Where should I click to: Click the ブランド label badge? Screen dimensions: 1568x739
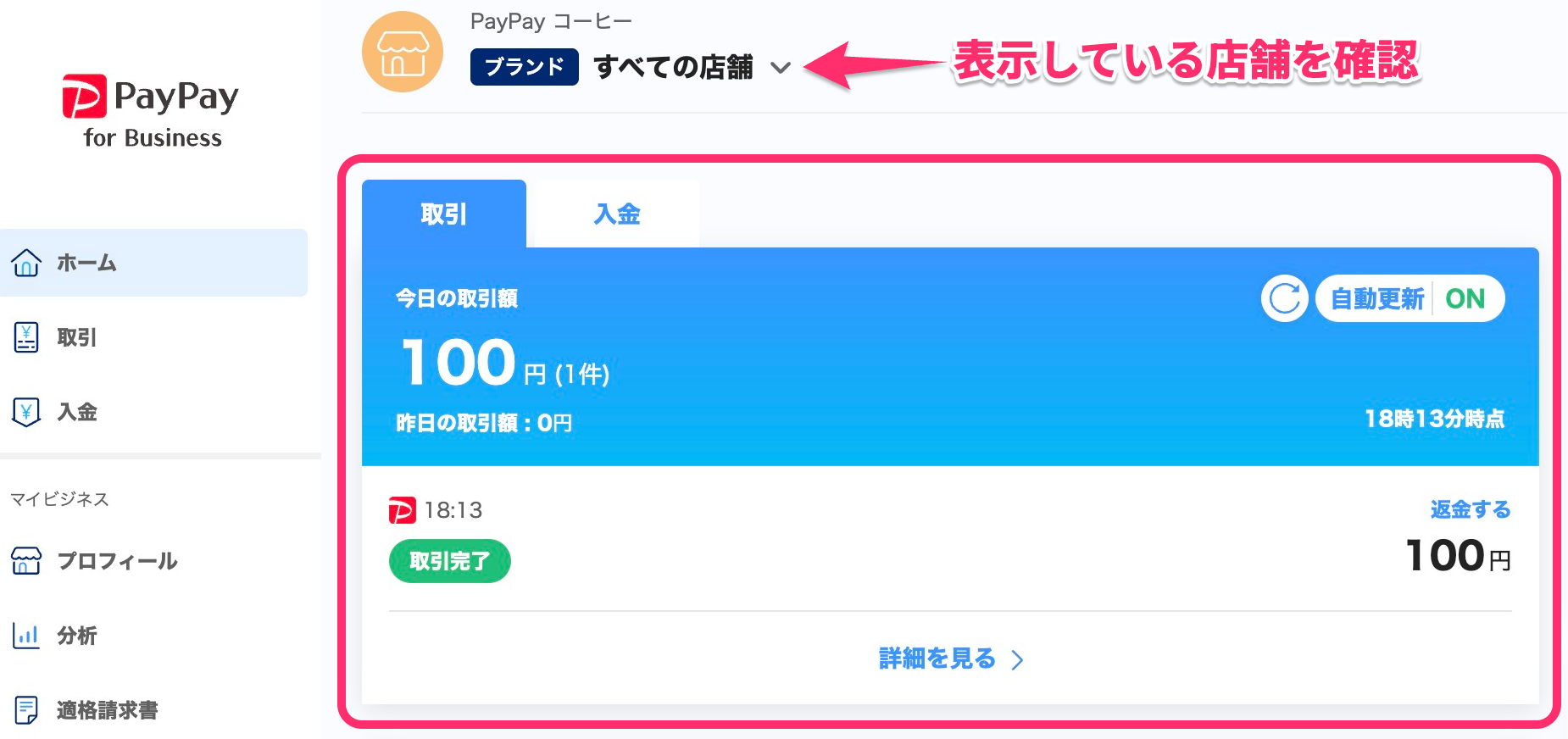(x=524, y=66)
